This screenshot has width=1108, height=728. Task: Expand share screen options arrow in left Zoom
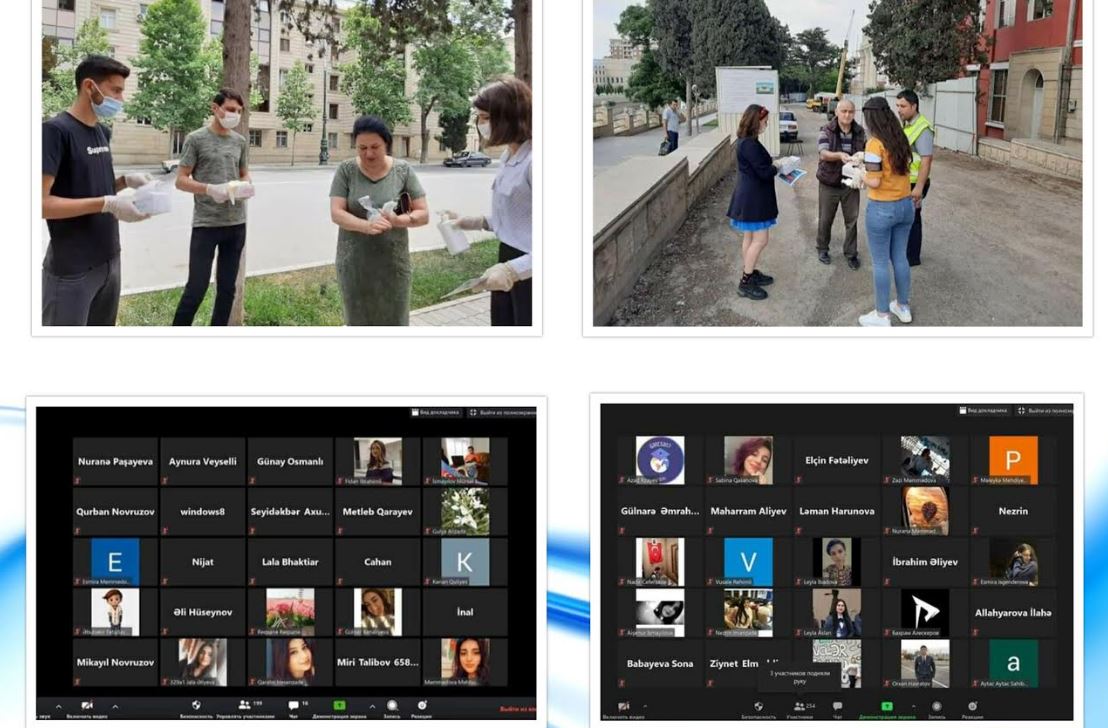pyautogui.click(x=372, y=706)
